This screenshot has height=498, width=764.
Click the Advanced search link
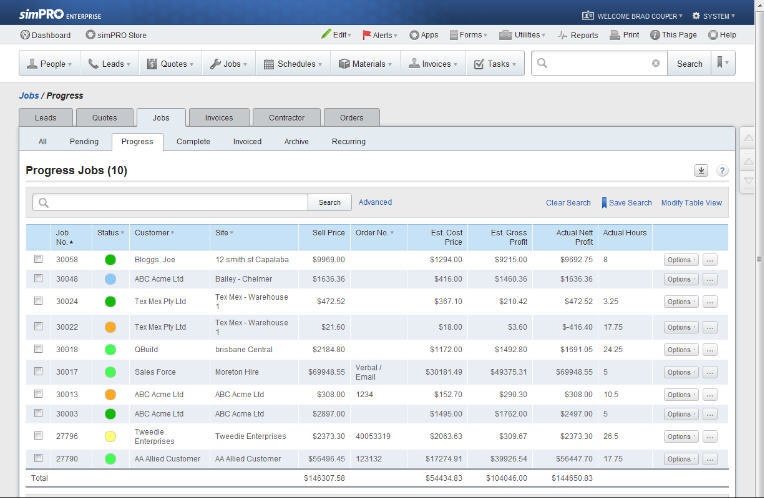click(x=375, y=202)
